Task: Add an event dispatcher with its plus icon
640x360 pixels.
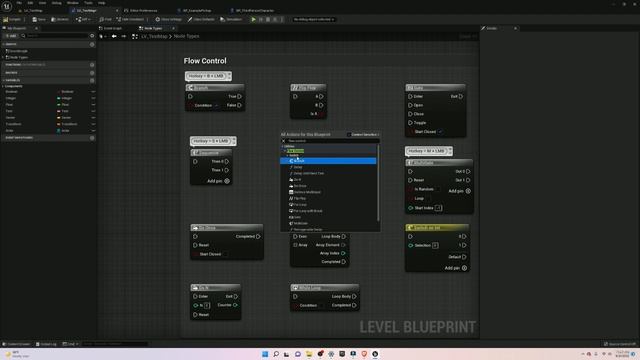Action: (92, 138)
